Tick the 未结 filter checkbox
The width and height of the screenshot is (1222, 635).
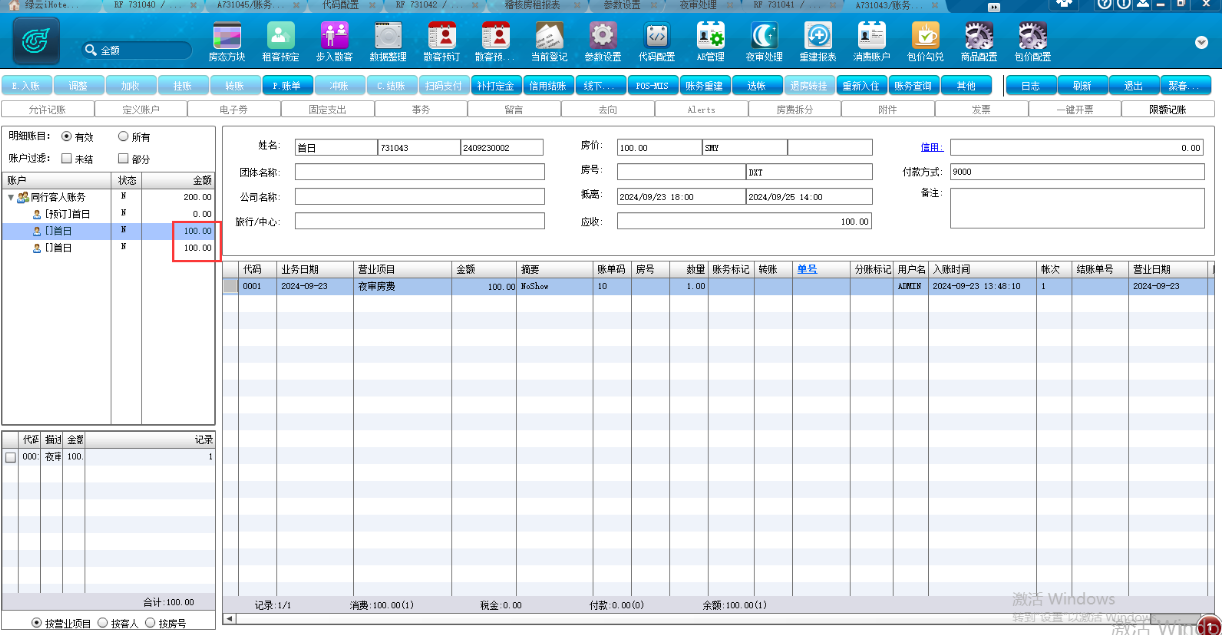click(67, 158)
